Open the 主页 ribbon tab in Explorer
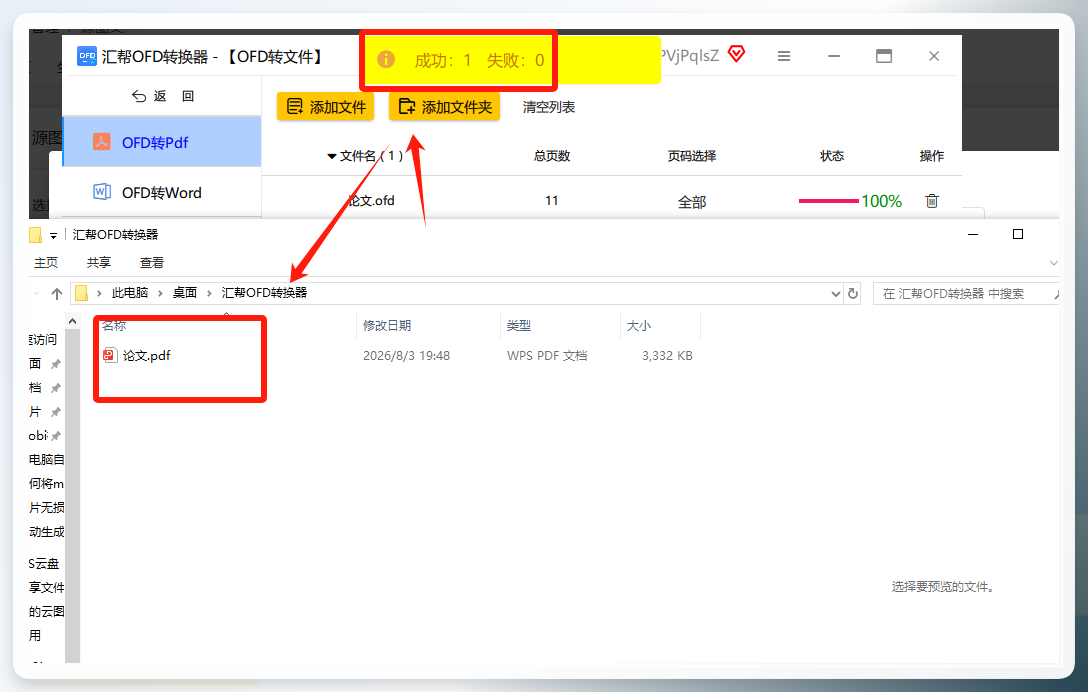The width and height of the screenshot is (1088, 692). [46, 262]
